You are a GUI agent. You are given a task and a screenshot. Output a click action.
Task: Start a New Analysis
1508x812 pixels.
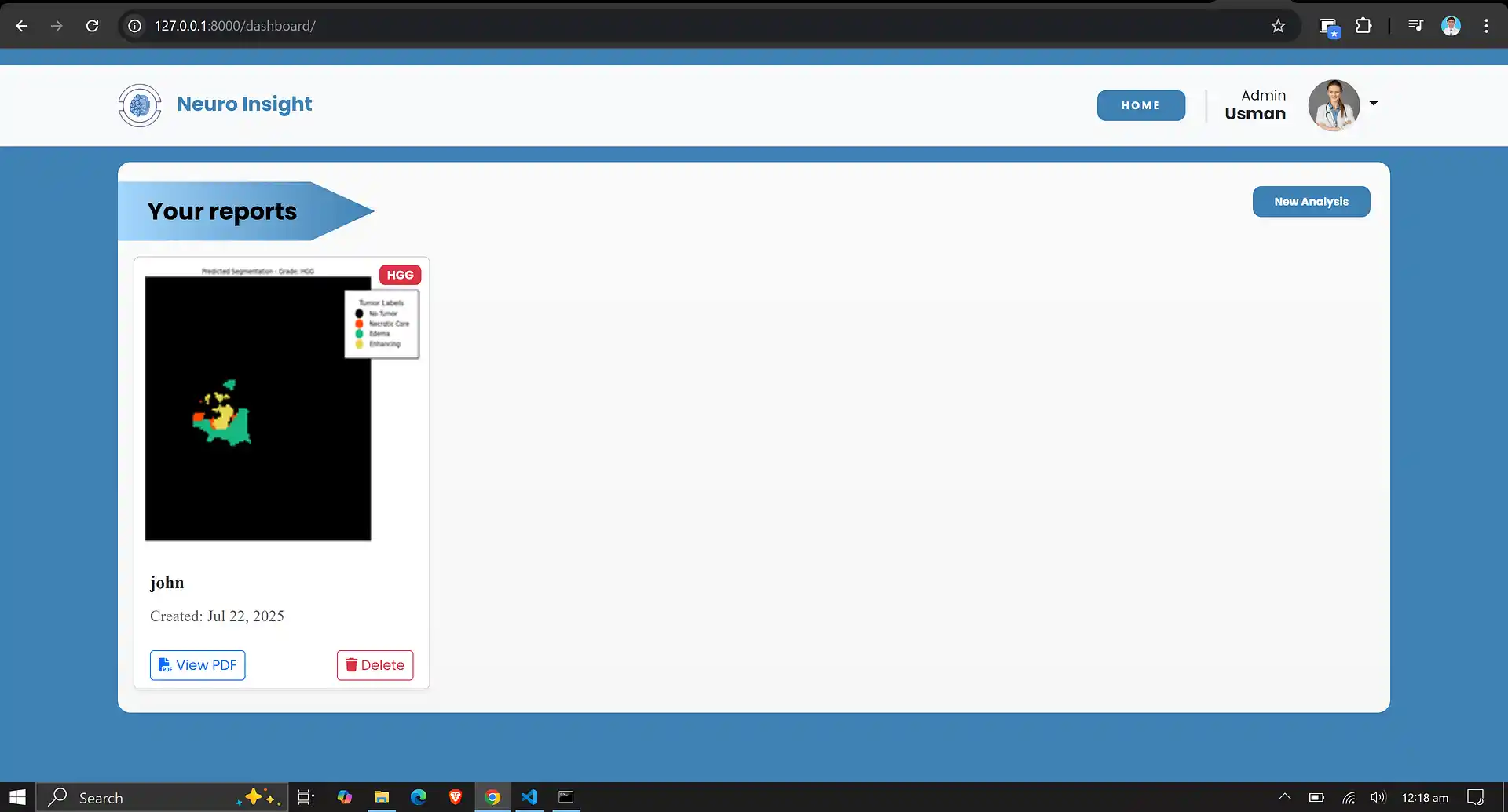1311,201
